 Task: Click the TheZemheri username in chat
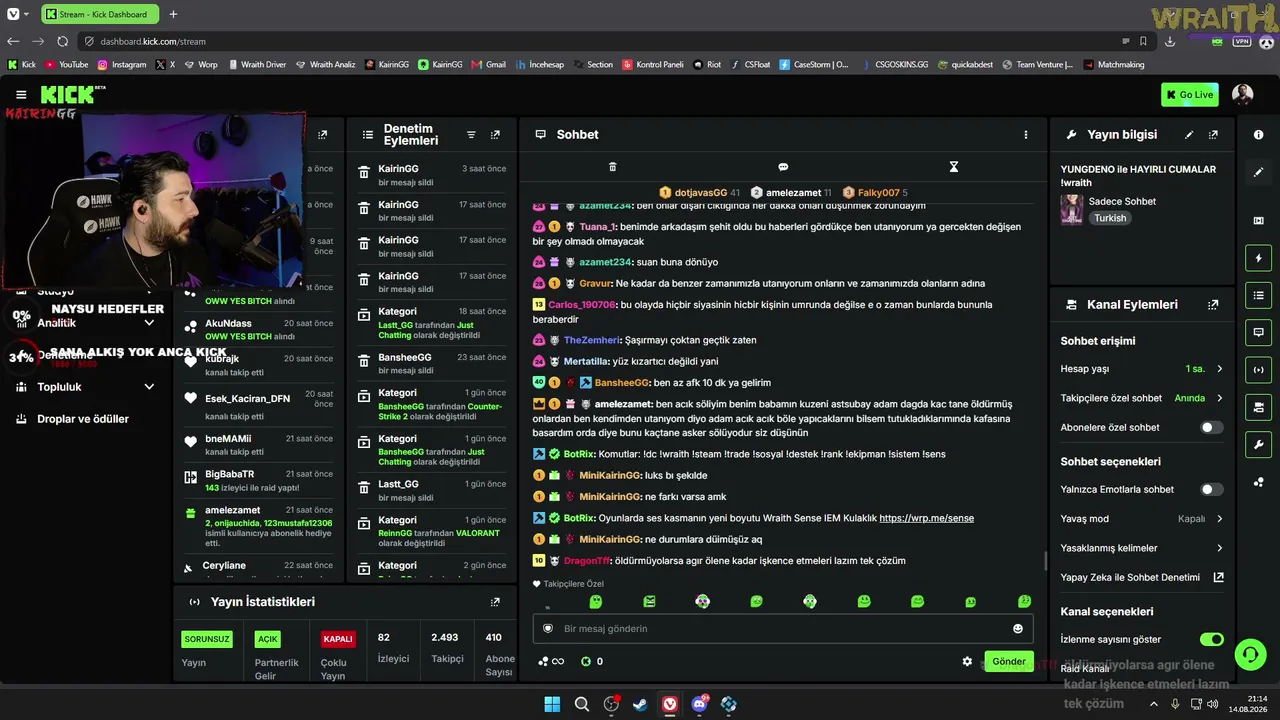tap(590, 340)
